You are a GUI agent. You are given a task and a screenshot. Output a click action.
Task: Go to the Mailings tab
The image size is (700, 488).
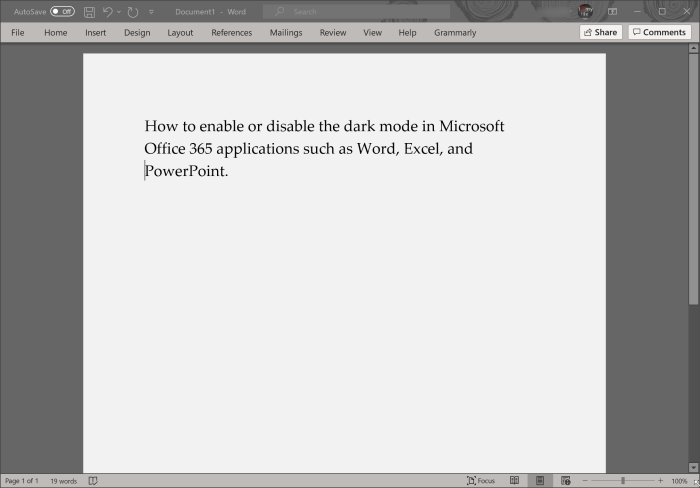click(286, 33)
